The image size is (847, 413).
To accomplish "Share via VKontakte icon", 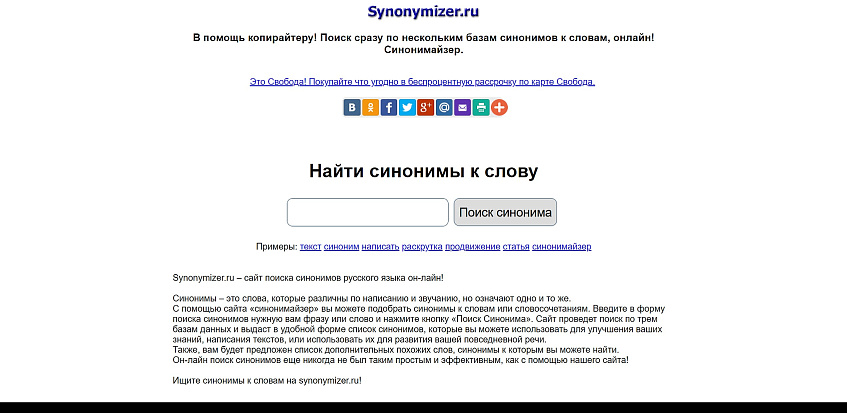I will point(352,107).
